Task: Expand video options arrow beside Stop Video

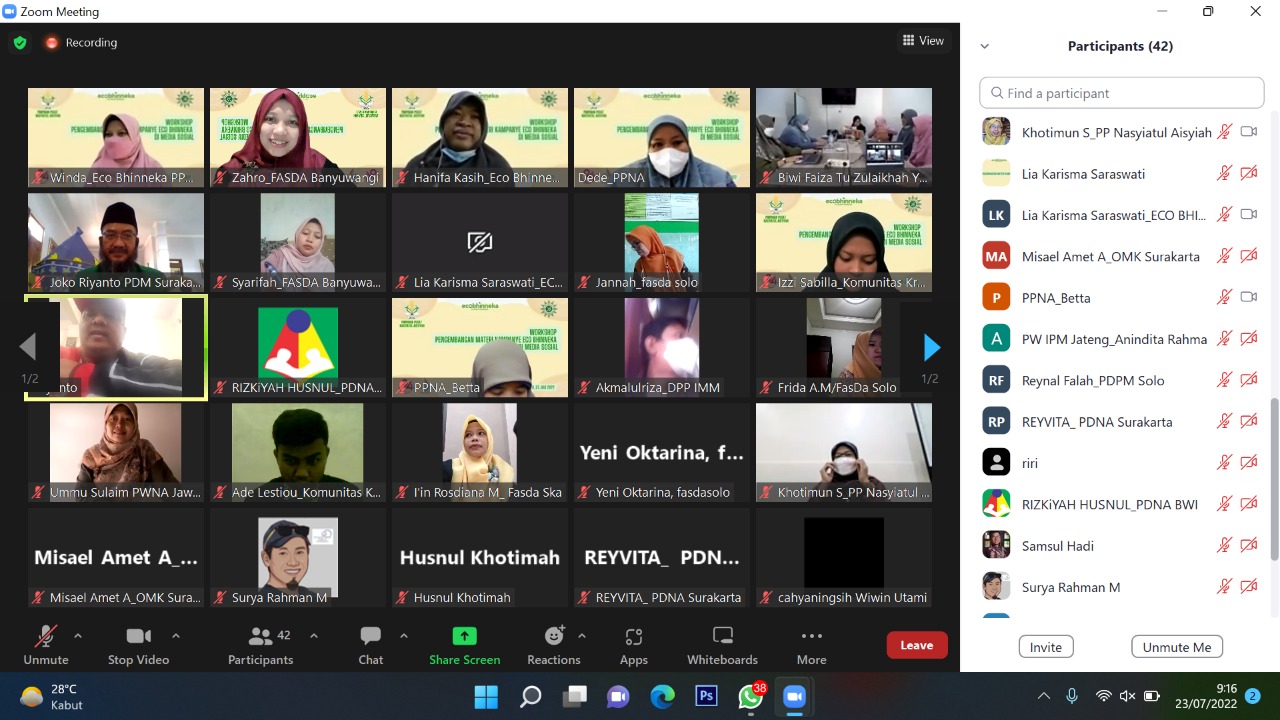Action: (x=176, y=636)
